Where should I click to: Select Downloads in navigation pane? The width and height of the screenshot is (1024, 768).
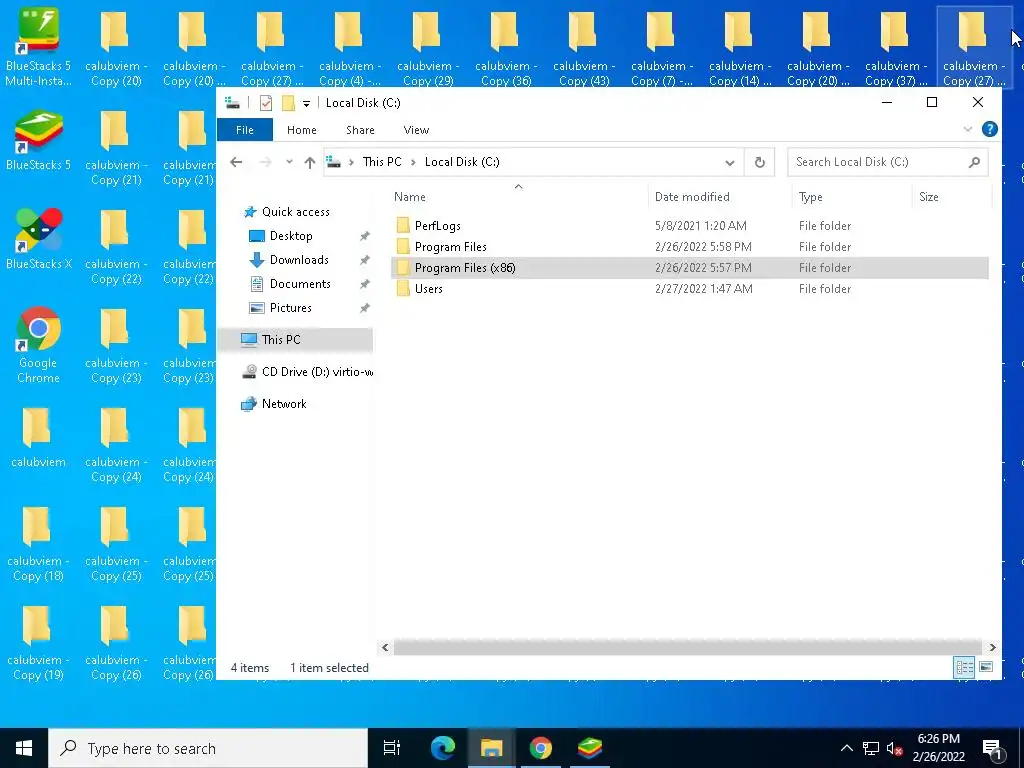299,260
